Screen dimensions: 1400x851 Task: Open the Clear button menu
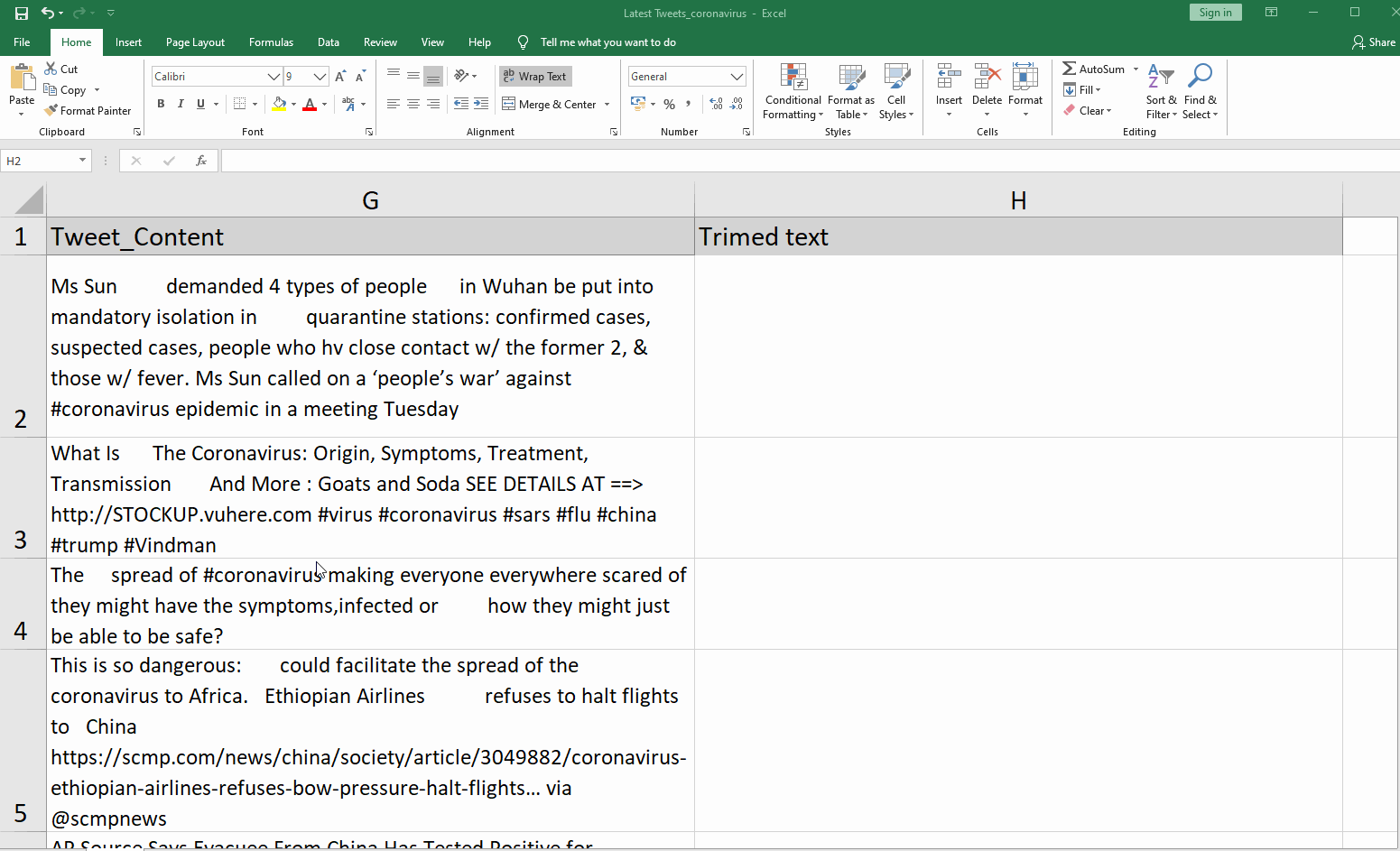(1087, 110)
